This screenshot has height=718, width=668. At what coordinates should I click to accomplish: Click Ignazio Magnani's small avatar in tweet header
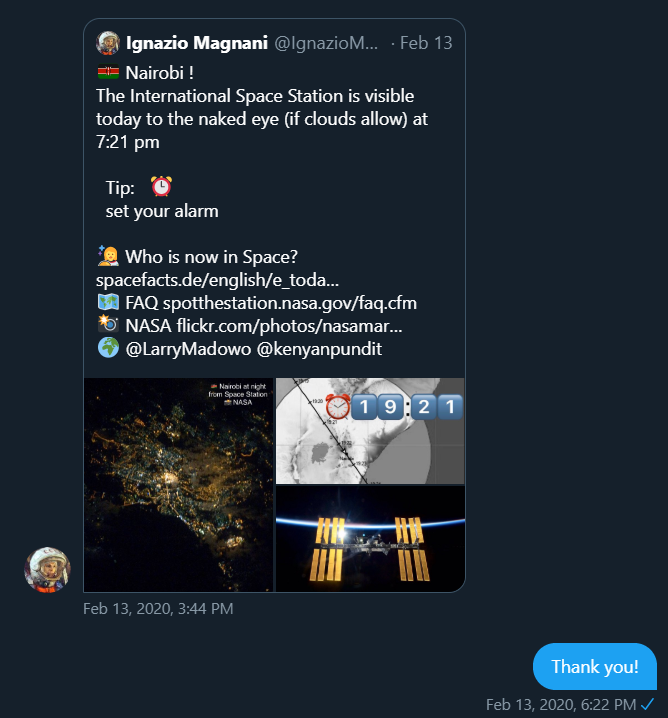(x=108, y=43)
